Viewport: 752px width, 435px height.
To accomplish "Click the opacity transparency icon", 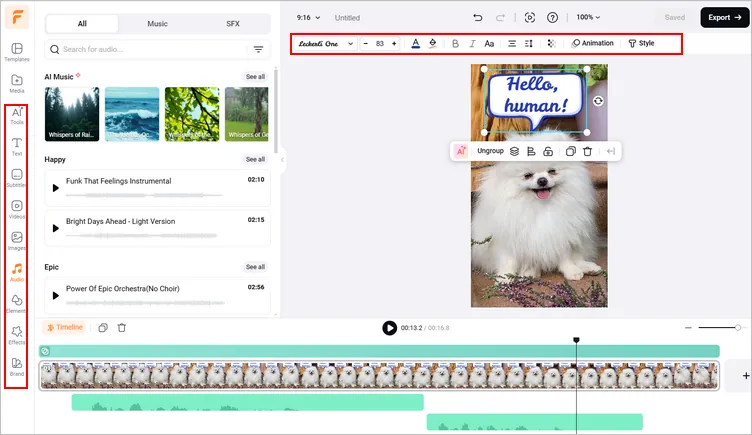I will (x=552, y=44).
